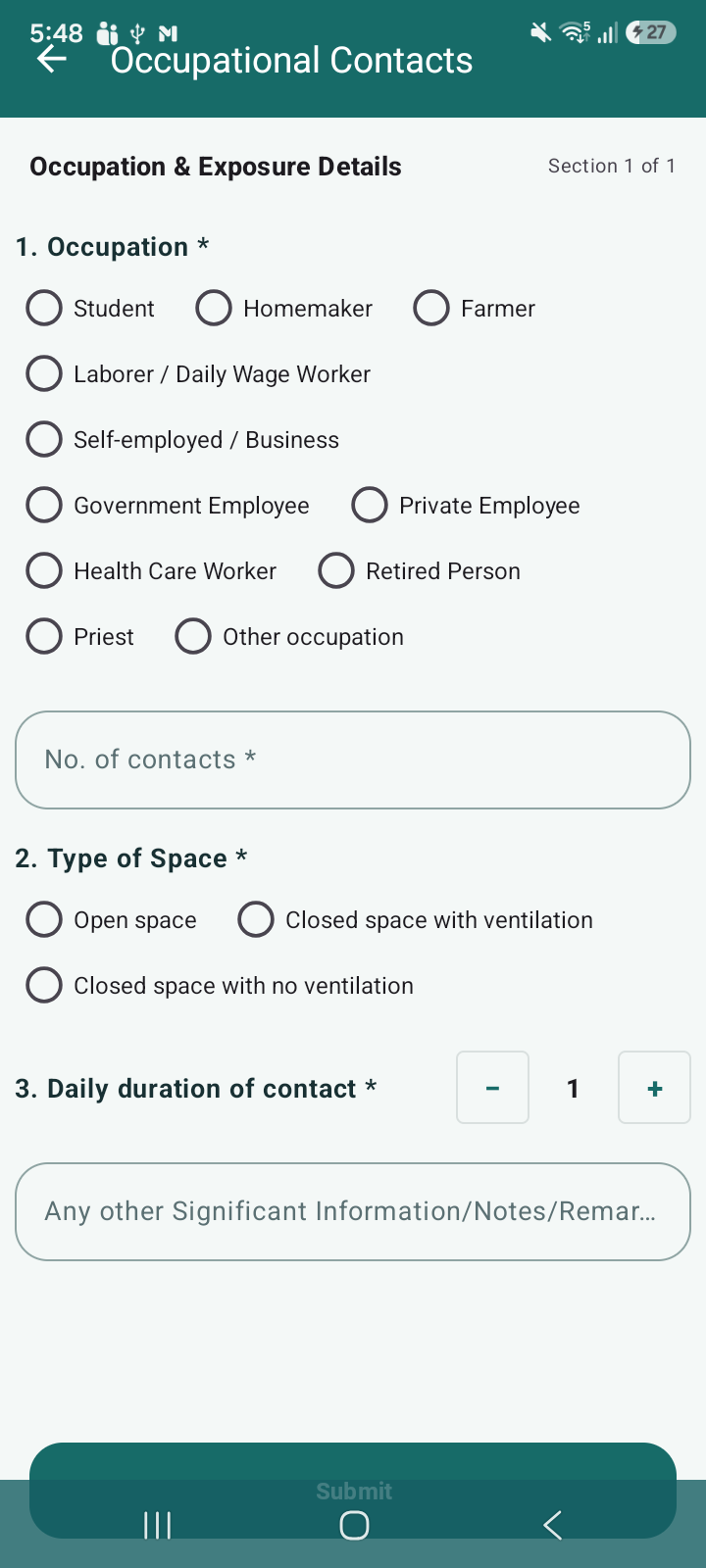Tap the Android home navigation icon
The image size is (706, 1568).
(x=354, y=1525)
